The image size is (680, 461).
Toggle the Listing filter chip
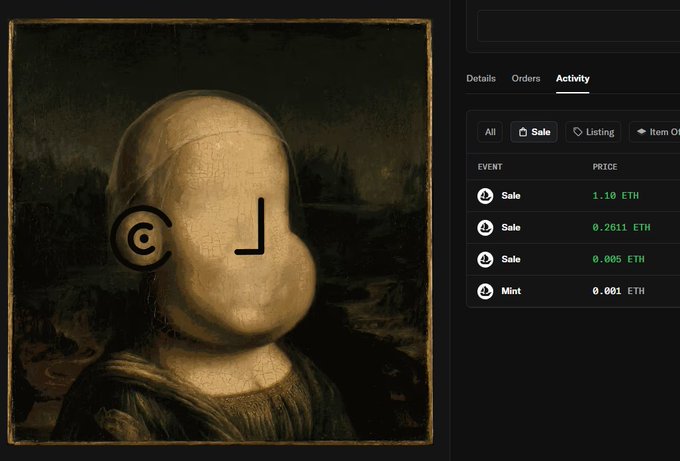point(593,132)
